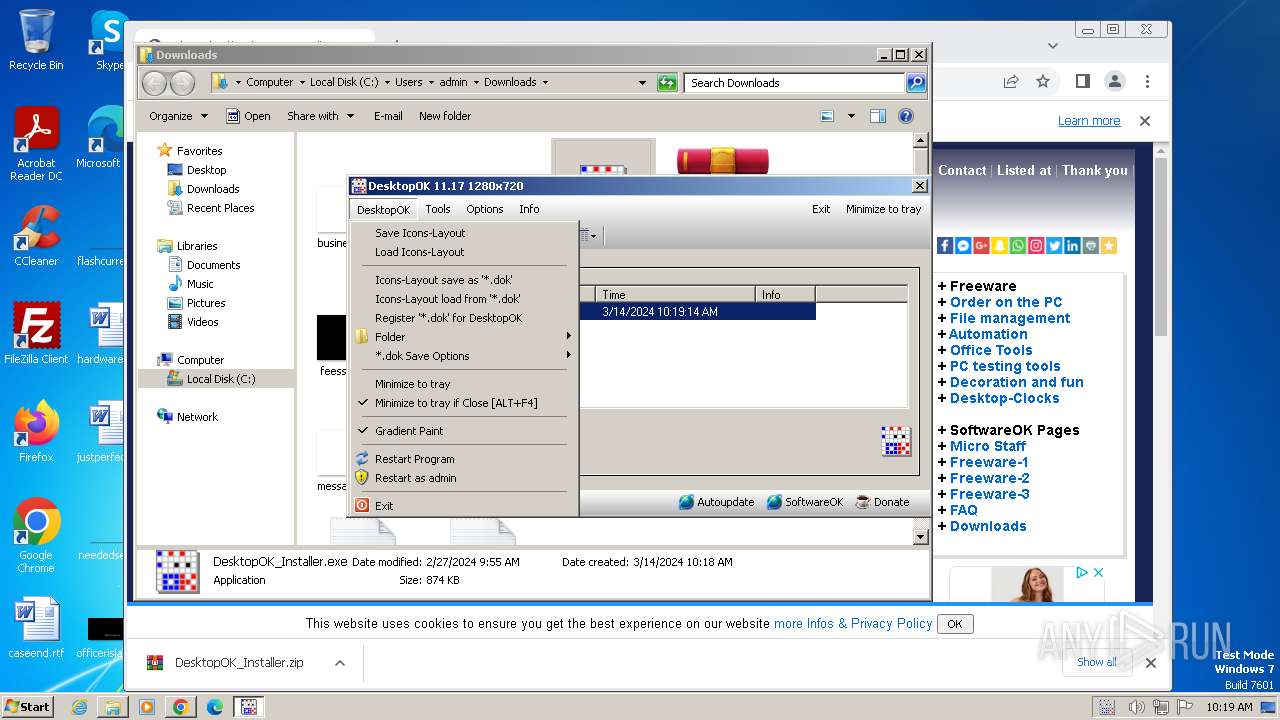Click the Explorer Forward button
The width and height of the screenshot is (1280, 720).
coord(182,83)
